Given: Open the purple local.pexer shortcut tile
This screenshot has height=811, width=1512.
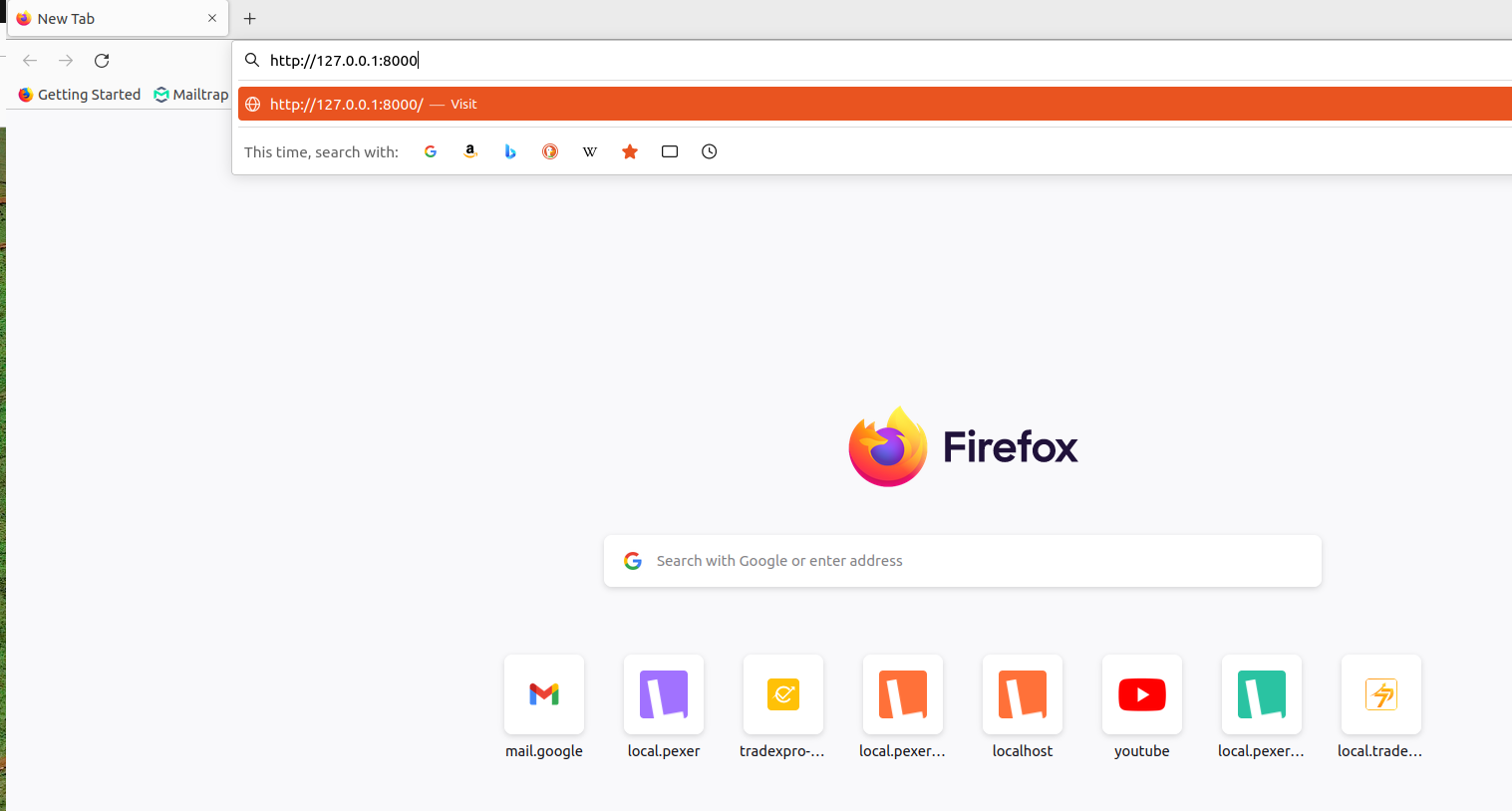Looking at the screenshot, I should 664,694.
